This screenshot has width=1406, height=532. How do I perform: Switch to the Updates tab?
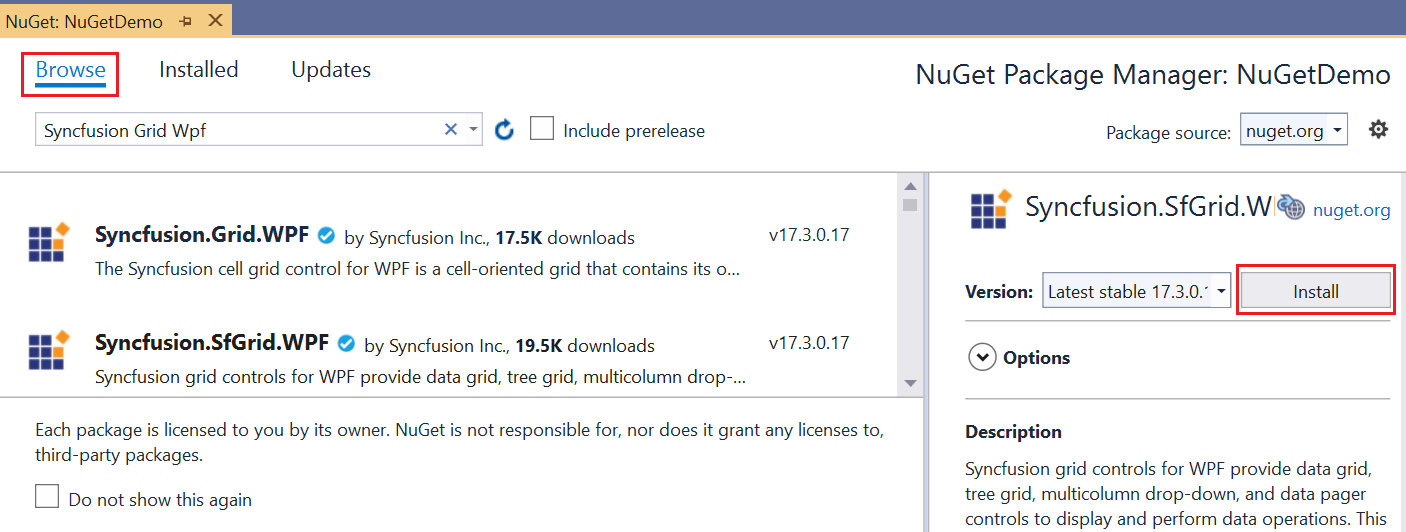(x=331, y=70)
